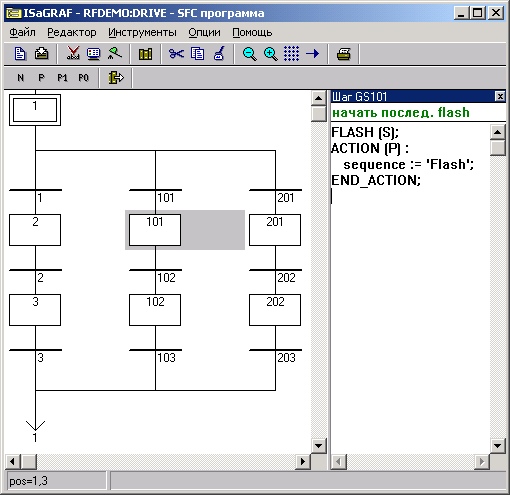Click the scissors cut icon
Viewport: 510px width, 495px height.
click(176, 54)
